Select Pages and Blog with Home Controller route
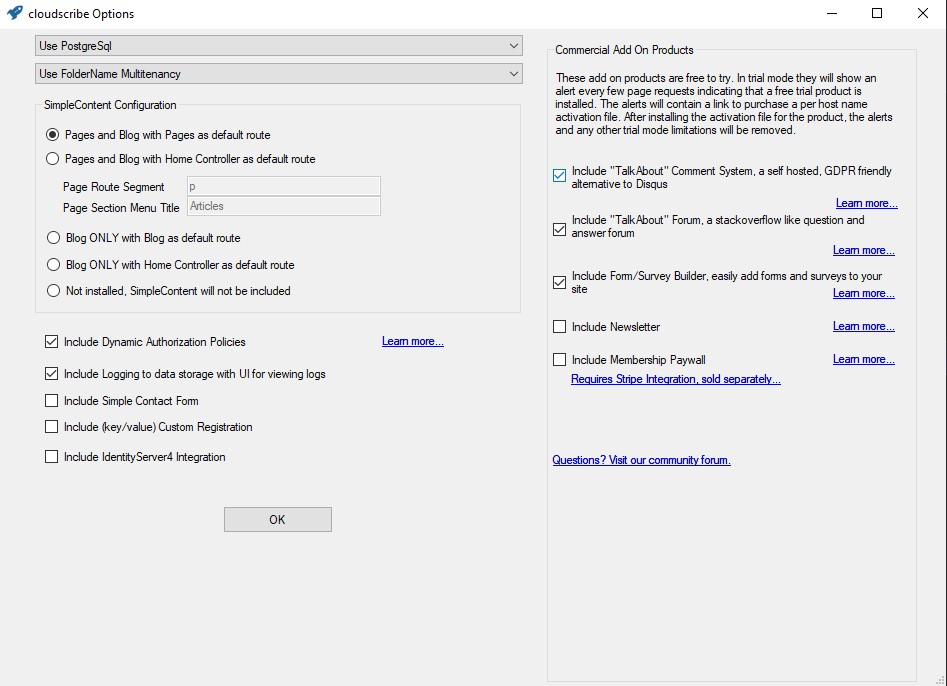The image size is (947, 686). (52, 159)
